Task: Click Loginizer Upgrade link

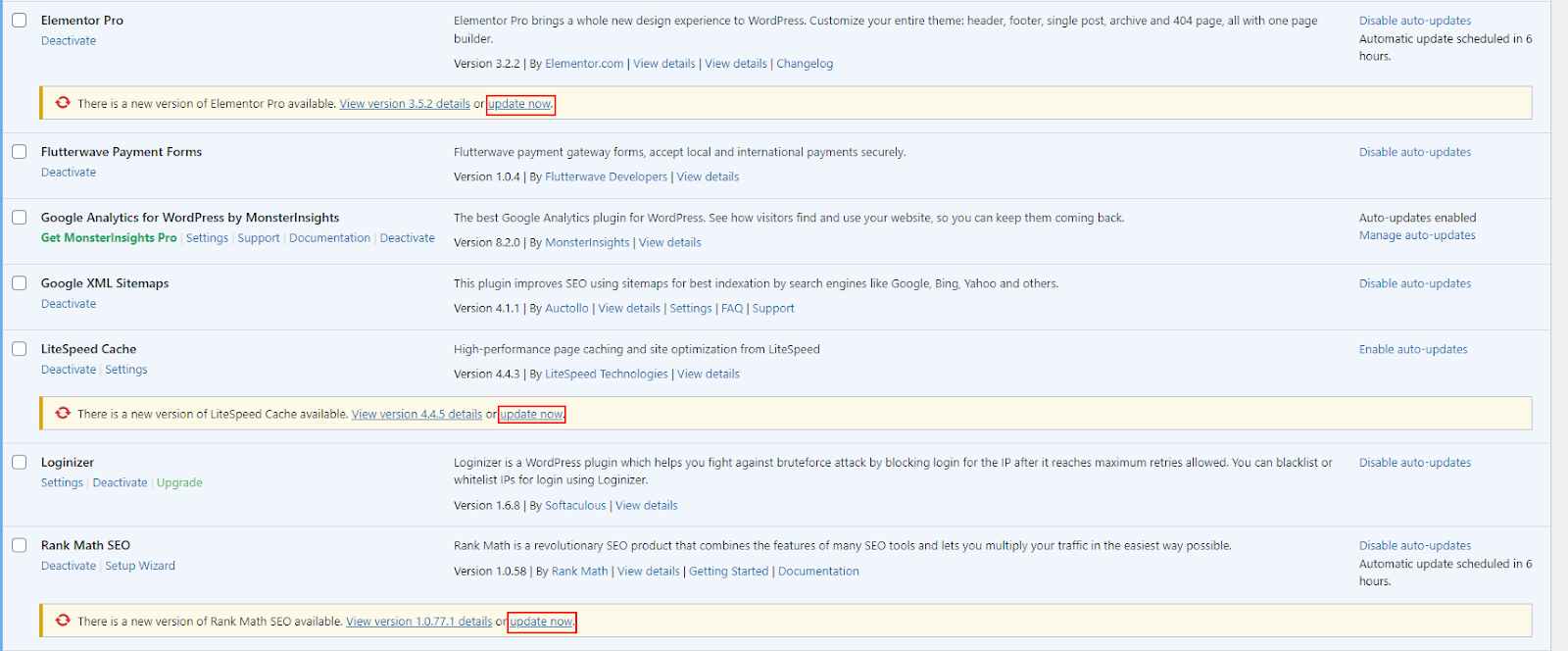Action: point(179,483)
